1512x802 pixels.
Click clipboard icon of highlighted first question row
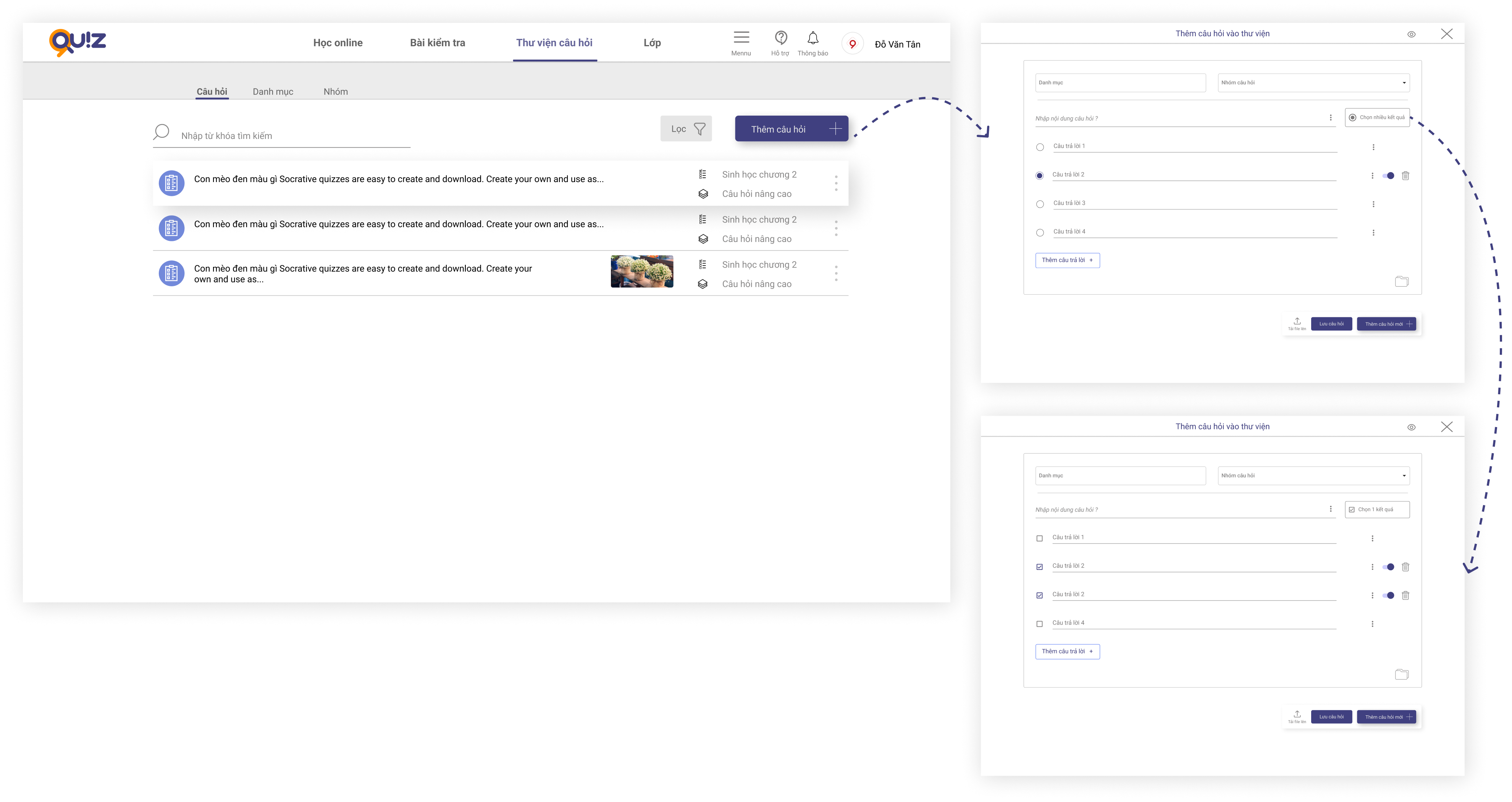171,183
